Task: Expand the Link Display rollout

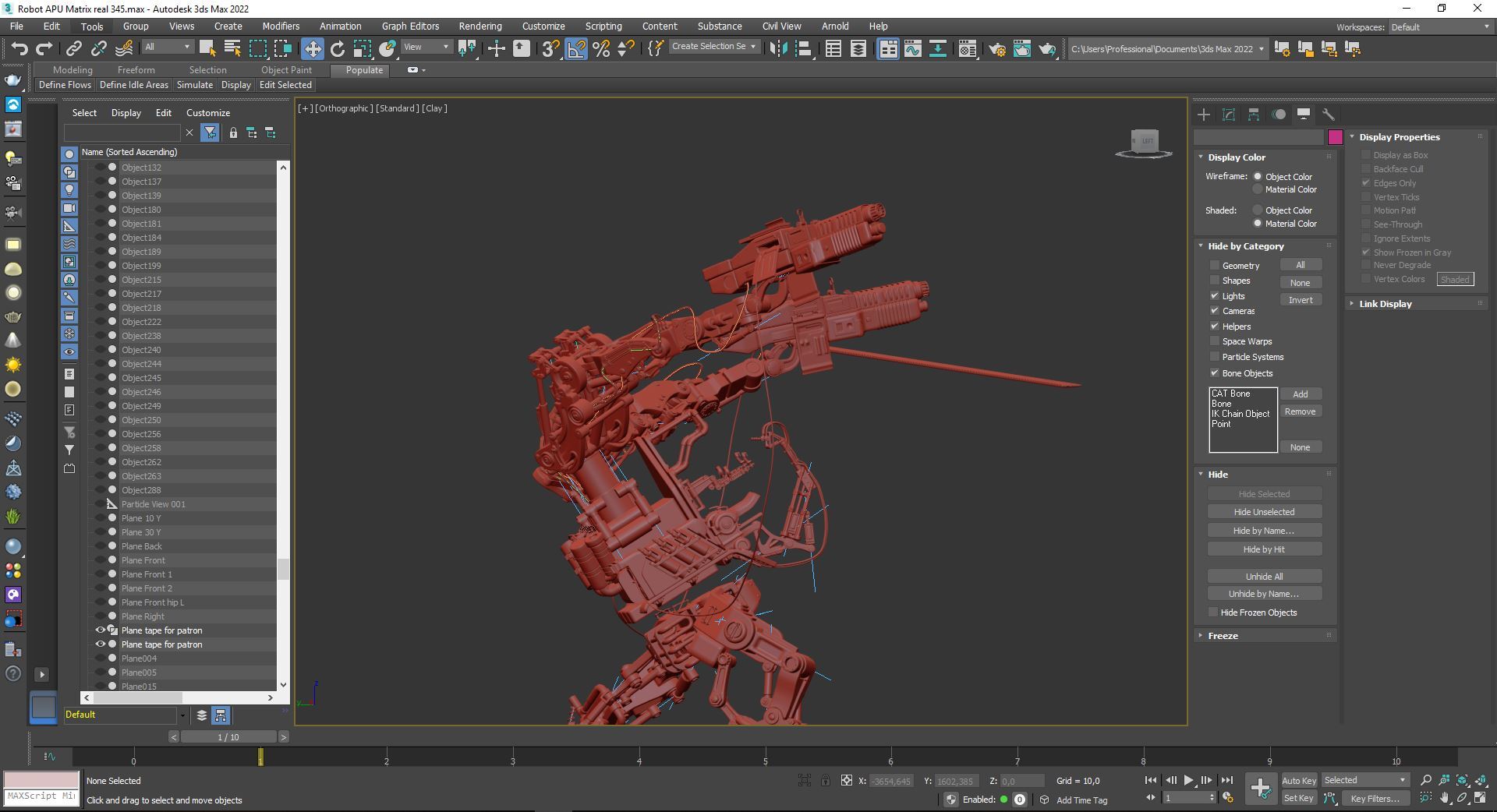Action: pyautogui.click(x=1385, y=304)
